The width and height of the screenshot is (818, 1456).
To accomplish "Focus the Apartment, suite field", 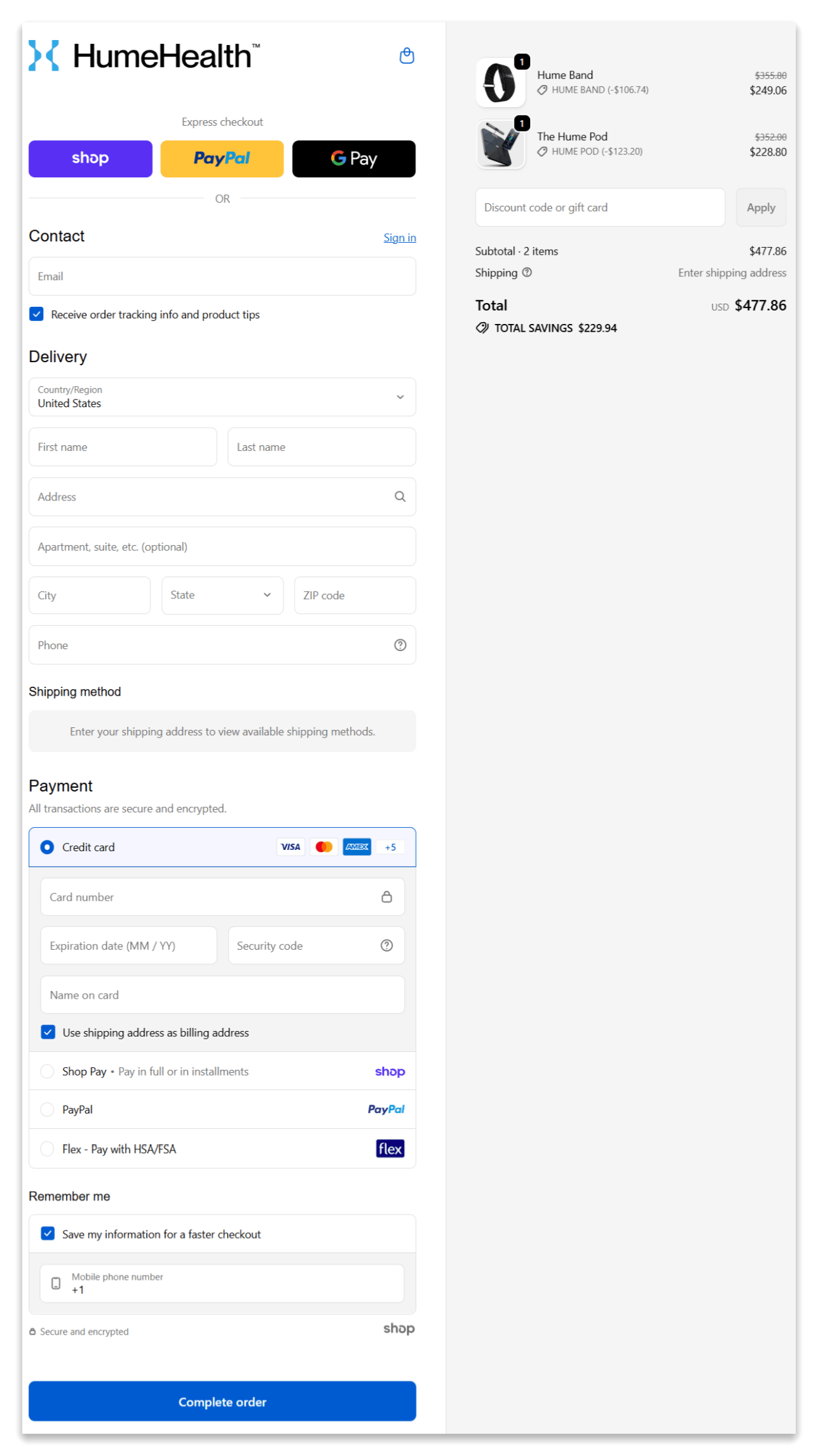I will pyautogui.click(x=222, y=546).
